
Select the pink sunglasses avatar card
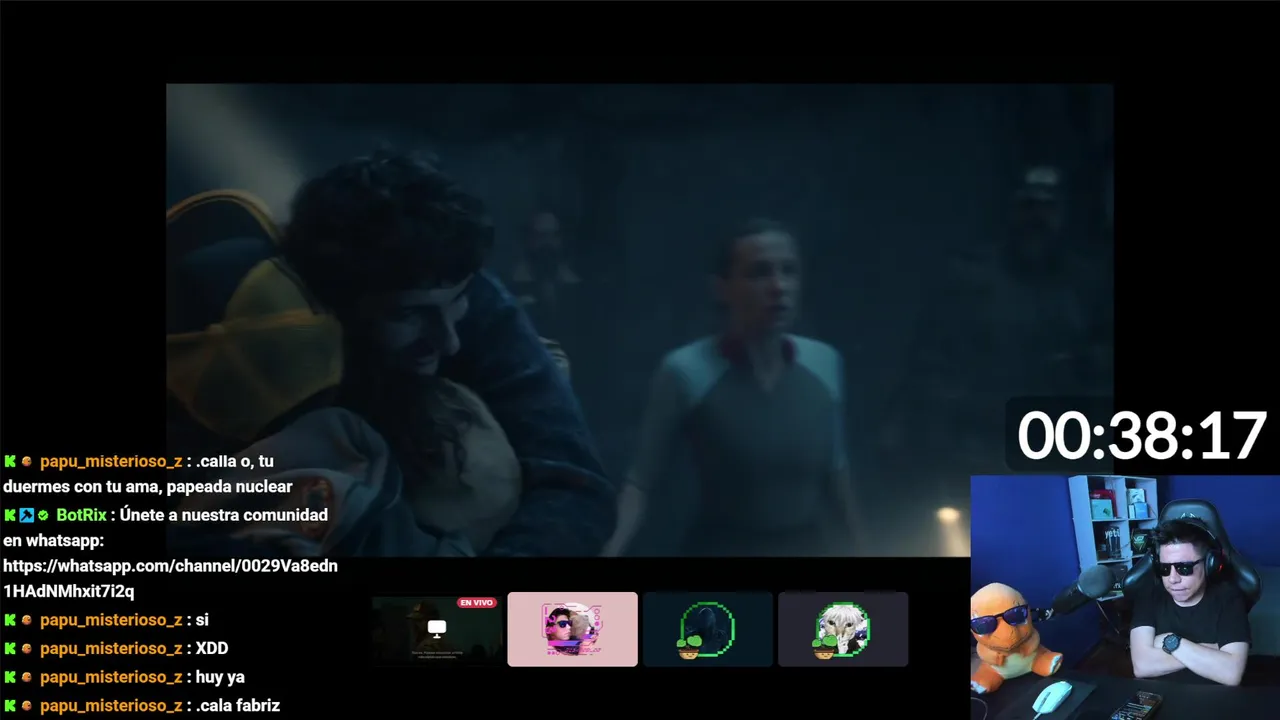572,629
